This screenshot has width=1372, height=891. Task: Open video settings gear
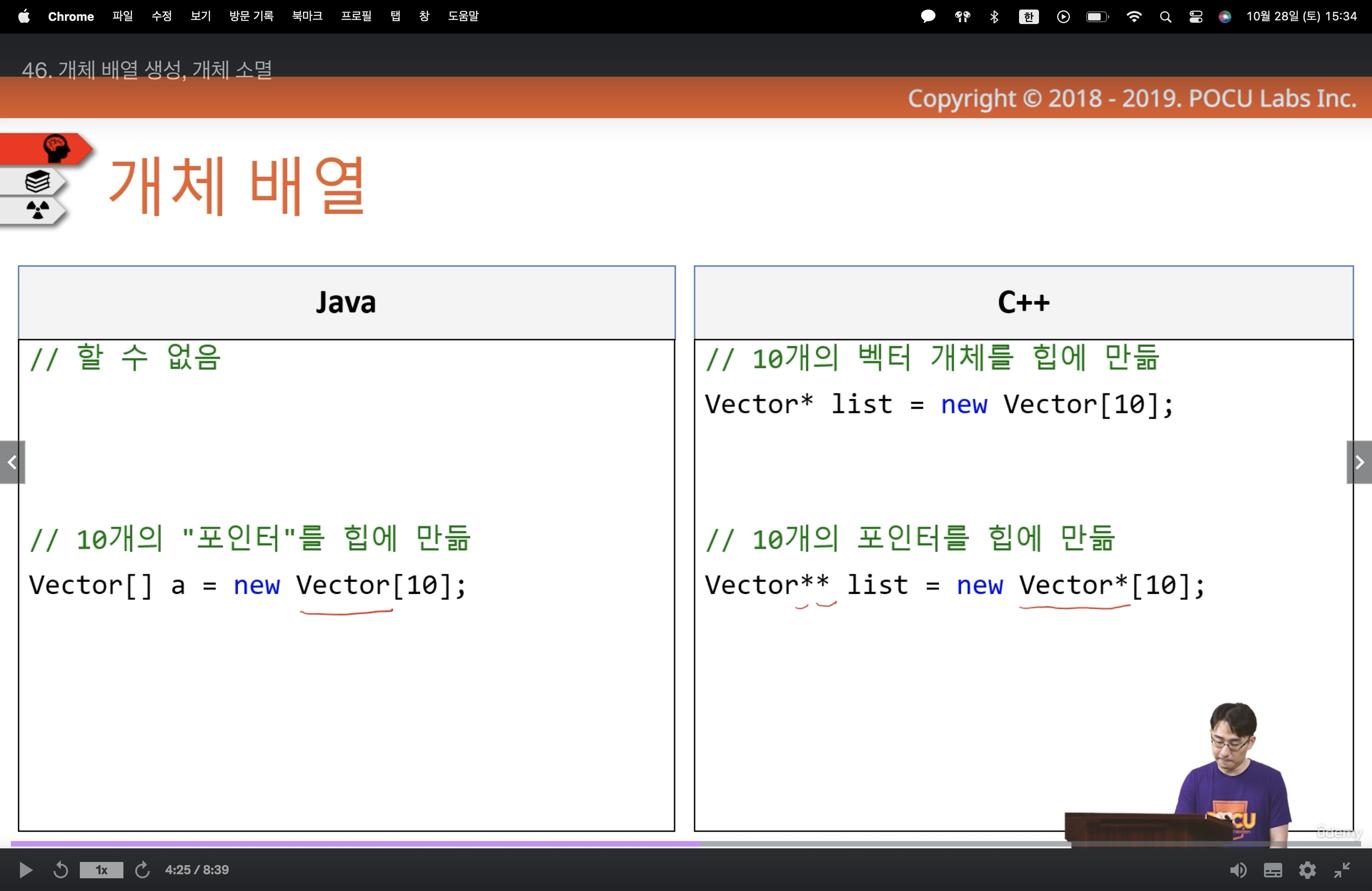point(1308,870)
